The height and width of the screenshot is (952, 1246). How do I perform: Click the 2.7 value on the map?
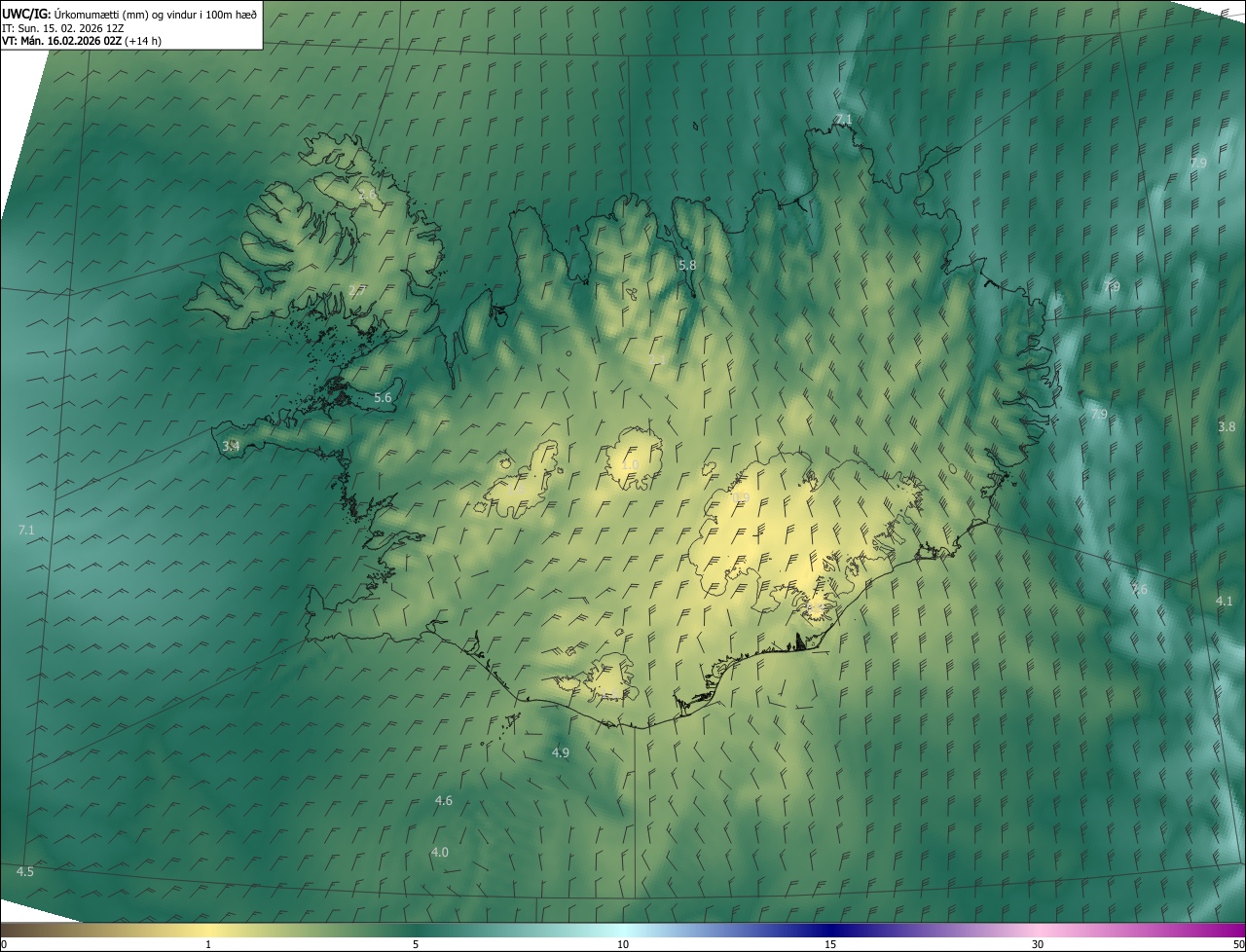[357, 290]
